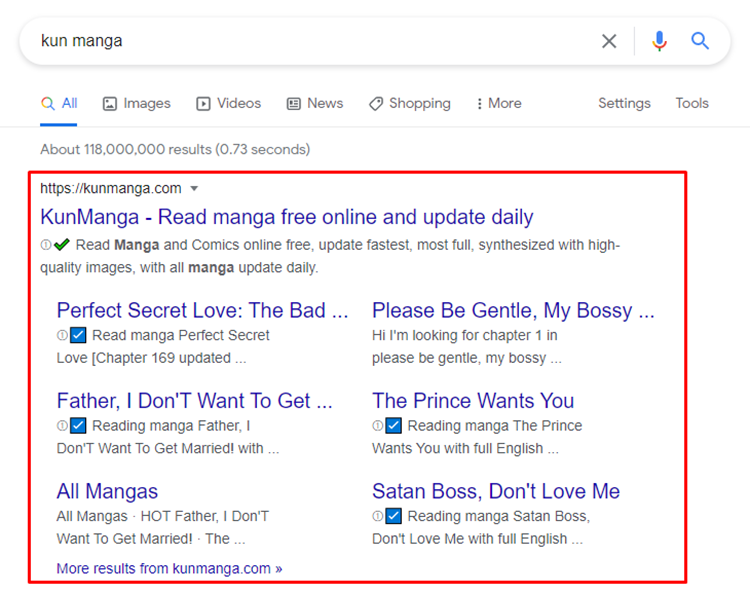Image resolution: width=750 pixels, height=593 pixels.
Task: Open All Mangas sitelink
Action: pyautogui.click(x=107, y=492)
